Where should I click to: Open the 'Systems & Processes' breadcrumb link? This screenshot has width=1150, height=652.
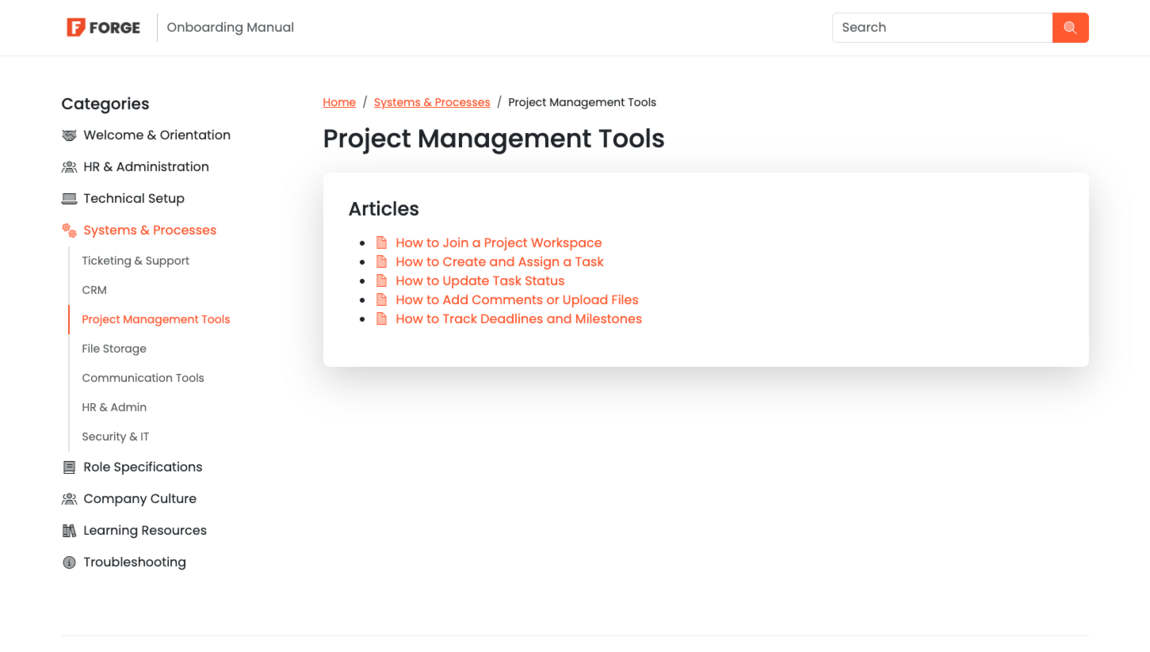[x=432, y=102]
